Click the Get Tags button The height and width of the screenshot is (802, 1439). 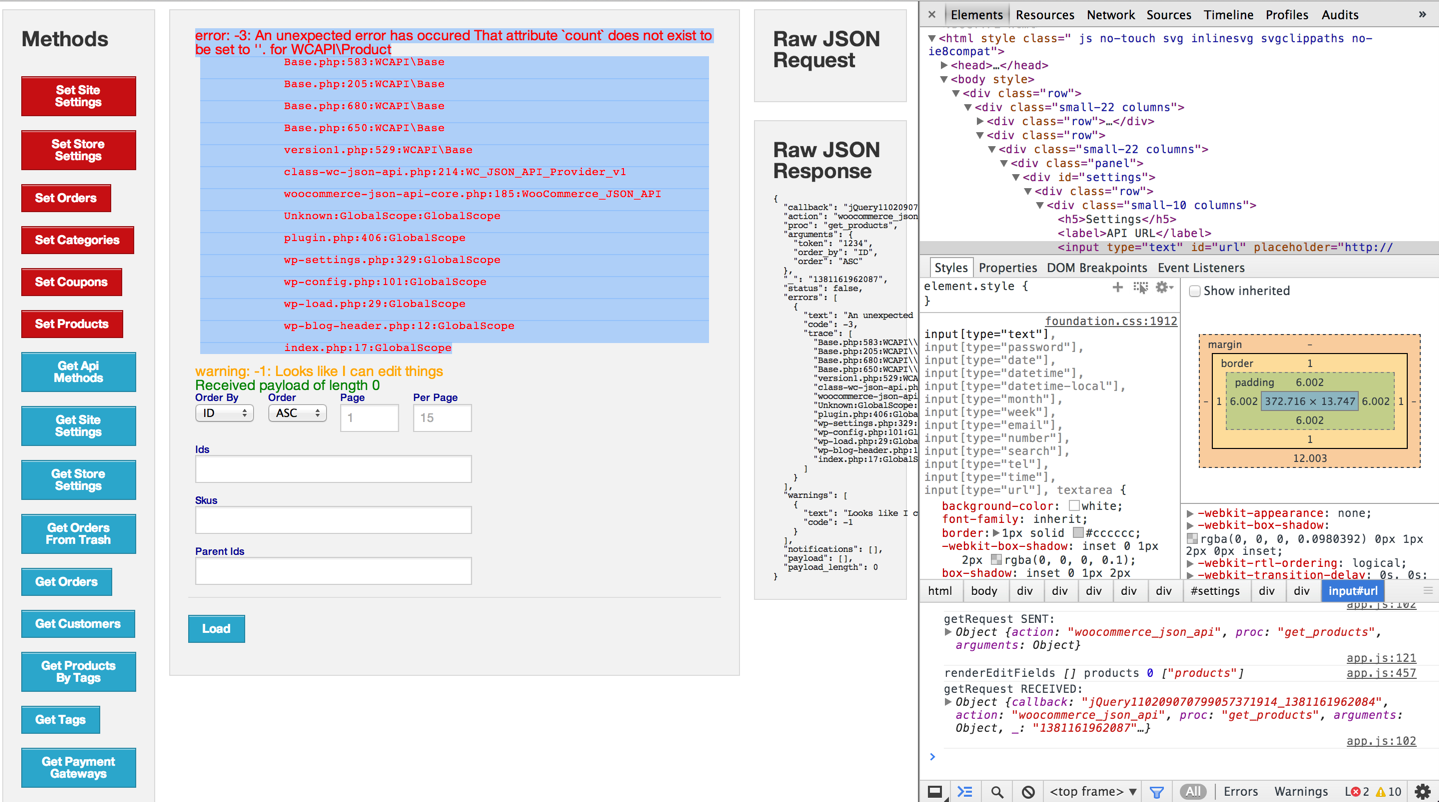pyautogui.click(x=60, y=720)
